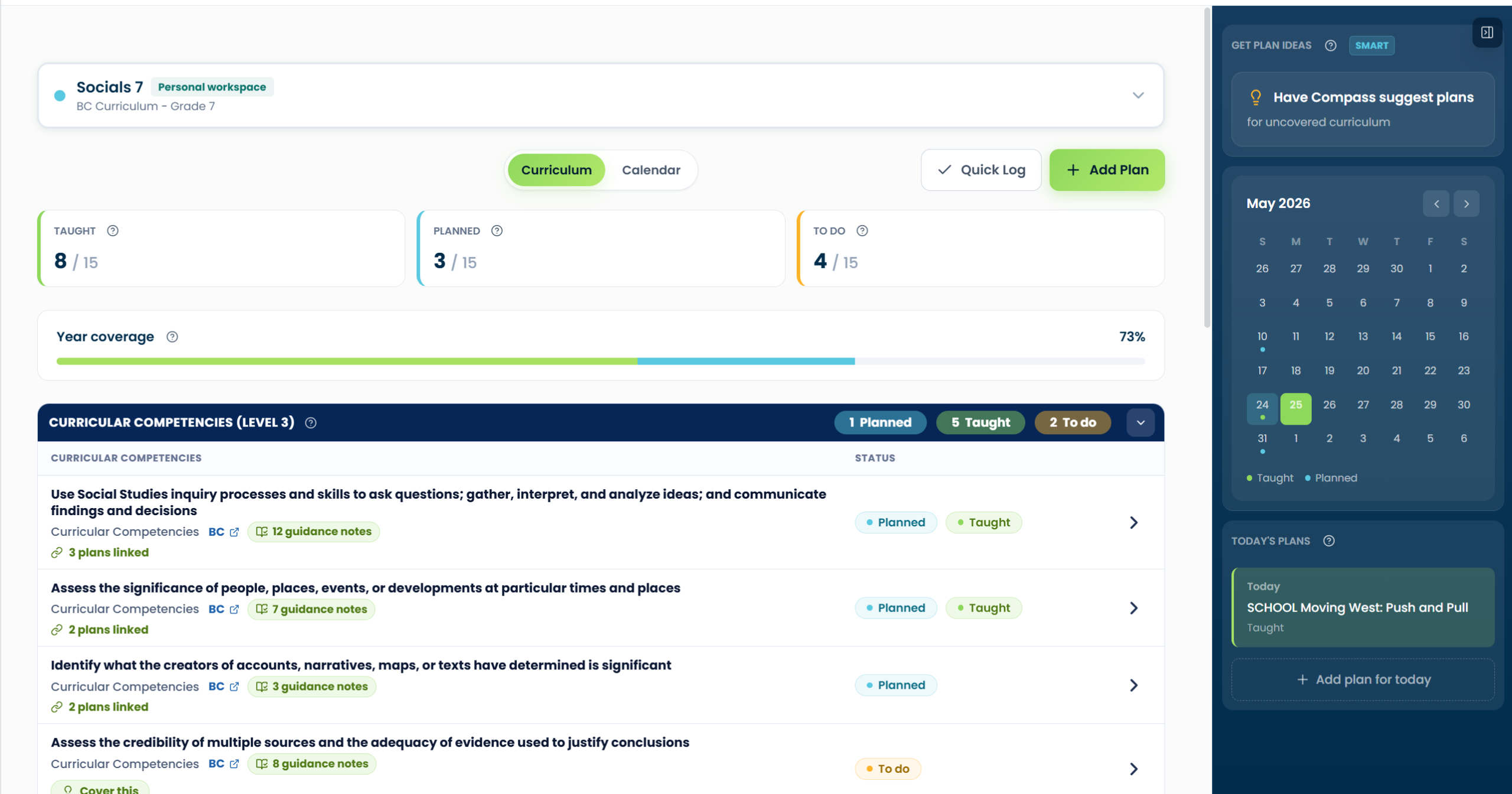Screen dimensions: 1512x794
Task: Filter by 1 Planned badge
Action: click(x=880, y=423)
